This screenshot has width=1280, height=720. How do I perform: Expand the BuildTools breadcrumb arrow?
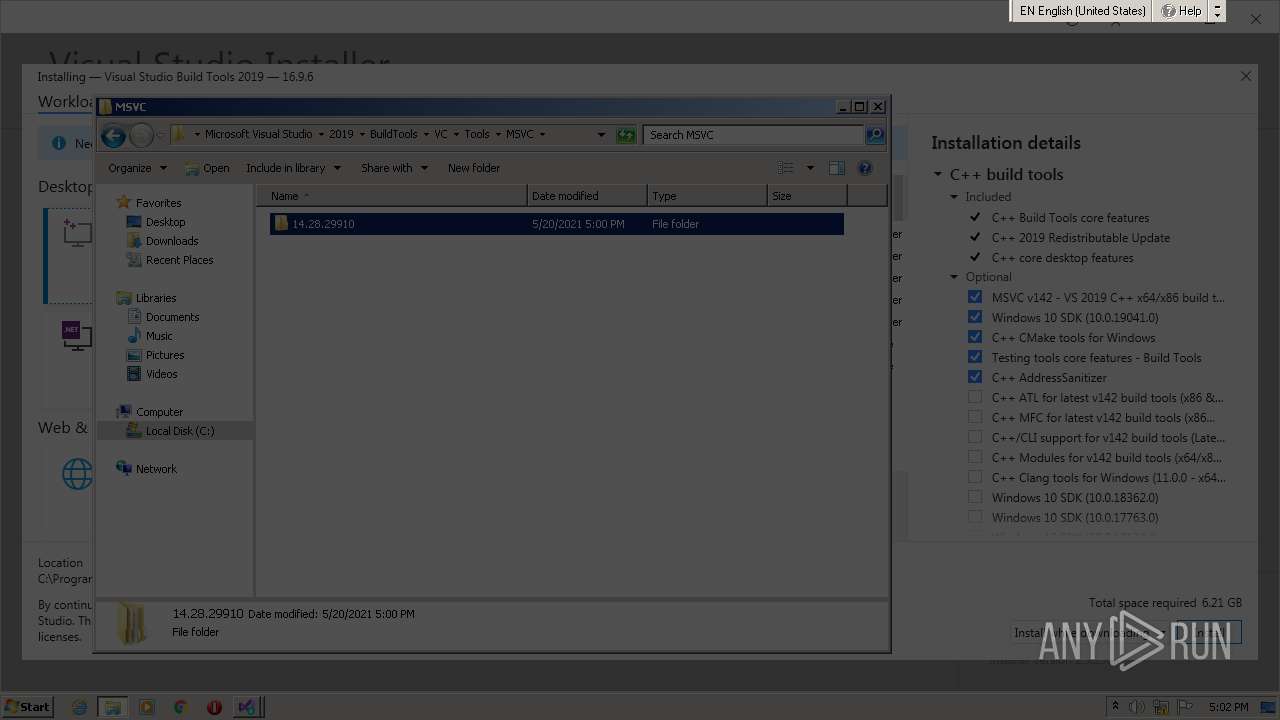[426, 135]
